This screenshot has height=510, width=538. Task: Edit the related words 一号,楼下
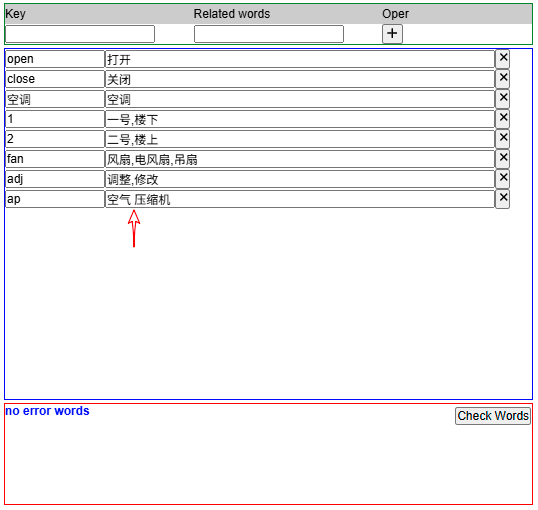(x=300, y=119)
